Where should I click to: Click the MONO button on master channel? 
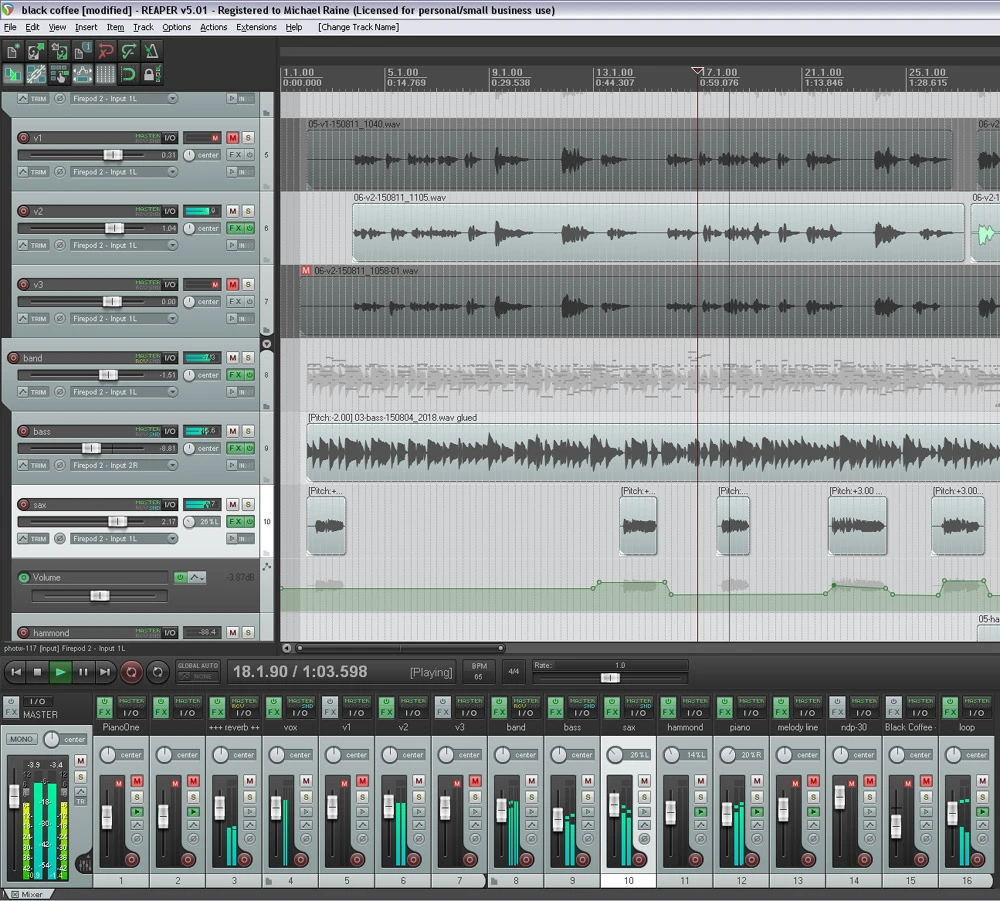coord(20,739)
